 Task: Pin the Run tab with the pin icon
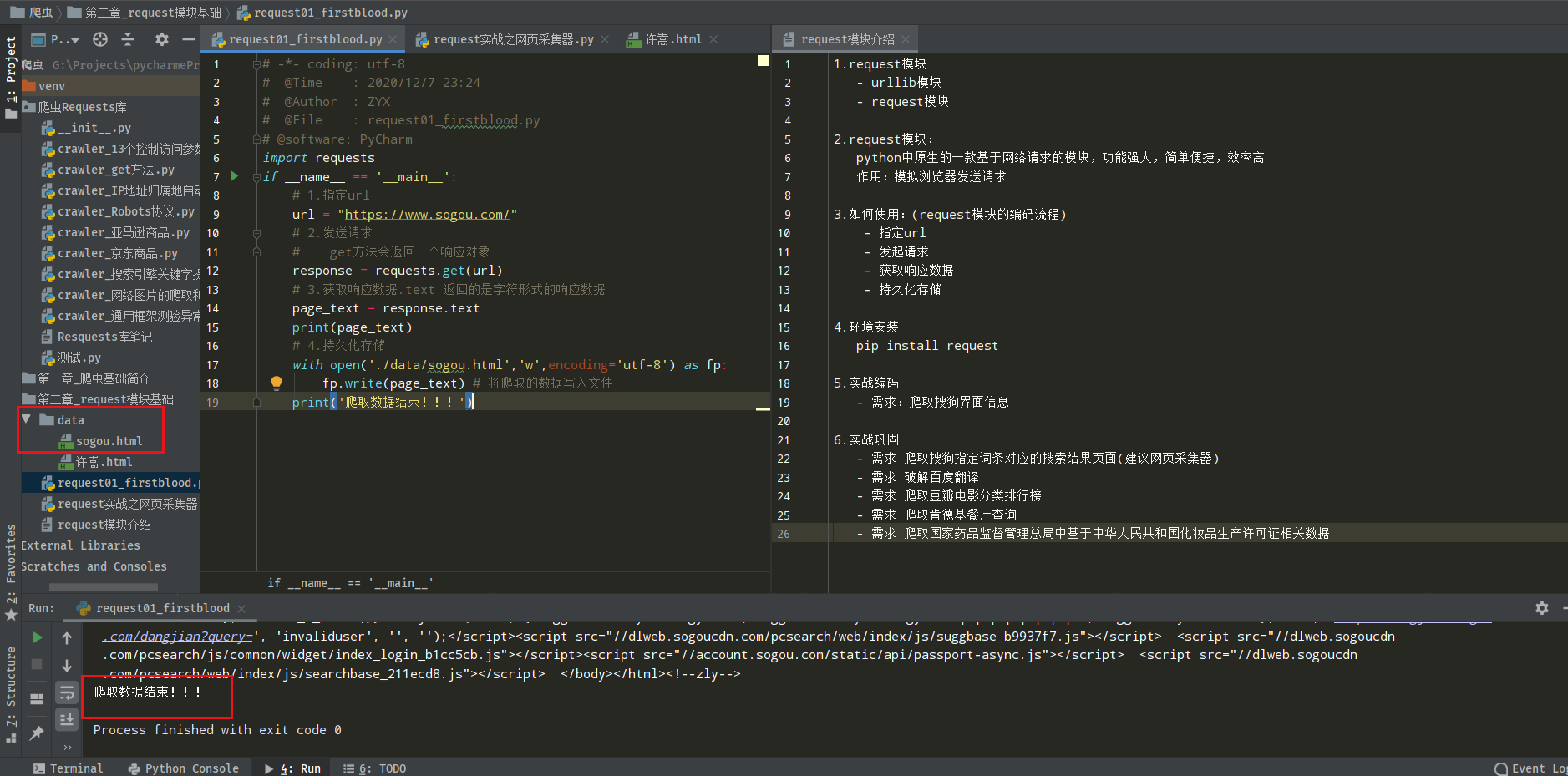37,733
